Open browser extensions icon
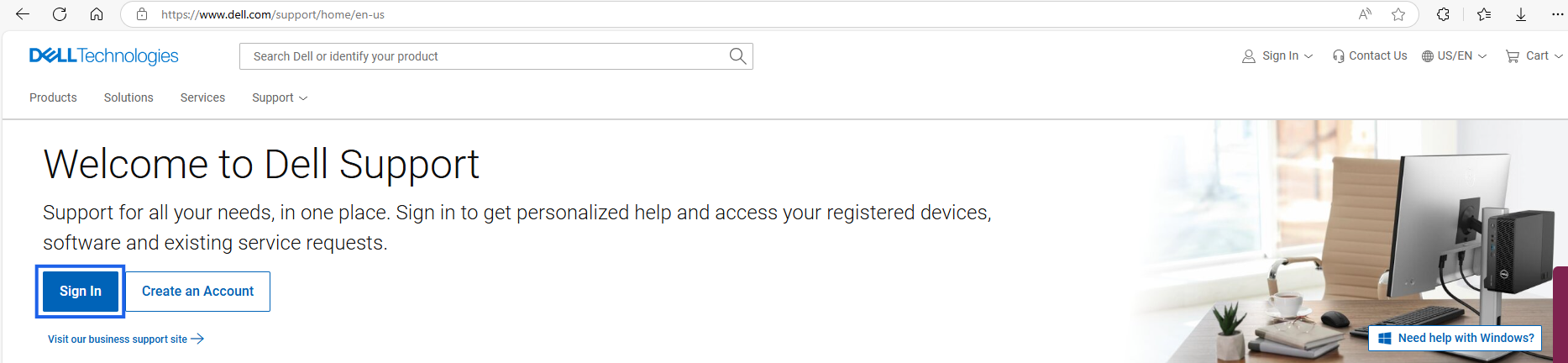Image resolution: width=1568 pixels, height=363 pixels. pos(1443,14)
